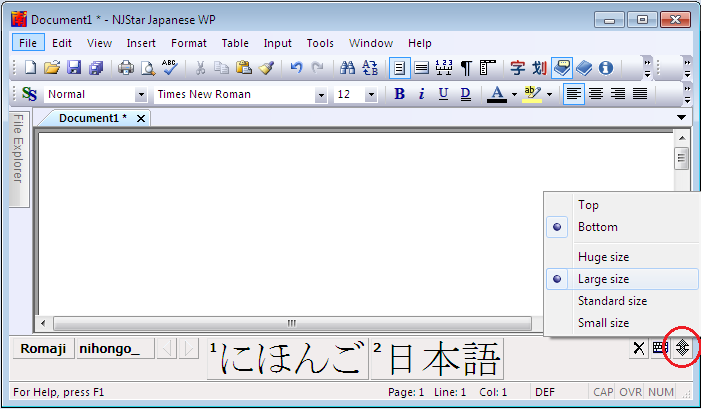This screenshot has width=701, height=409.
Task: Select the Format Painter brush icon
Action: coord(266,68)
